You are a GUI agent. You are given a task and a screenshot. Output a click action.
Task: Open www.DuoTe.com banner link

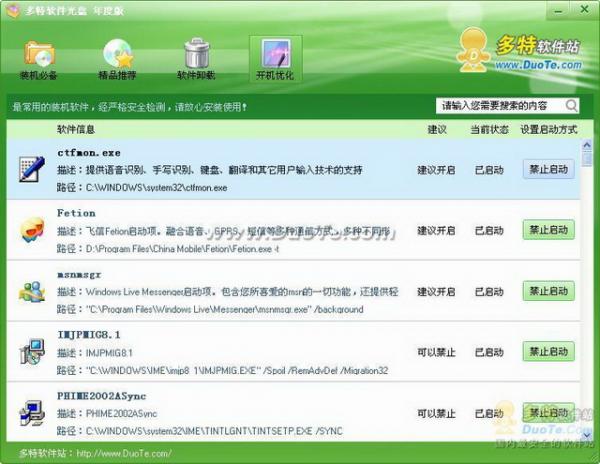538,65
